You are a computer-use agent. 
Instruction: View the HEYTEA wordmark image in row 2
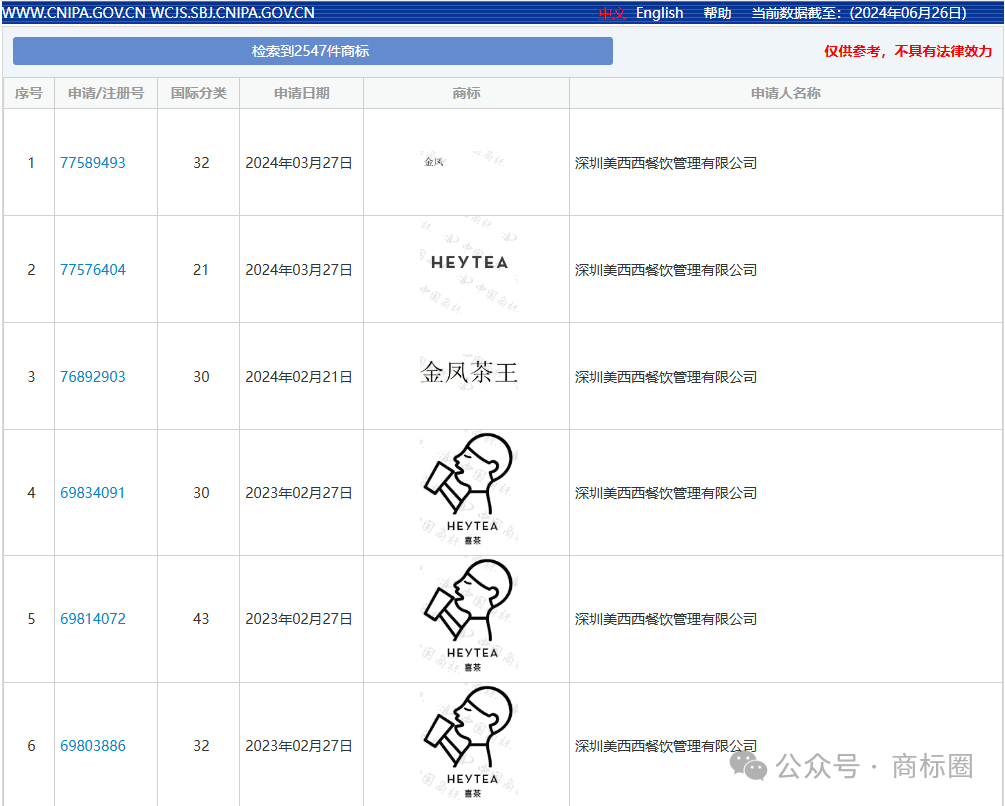point(469,263)
